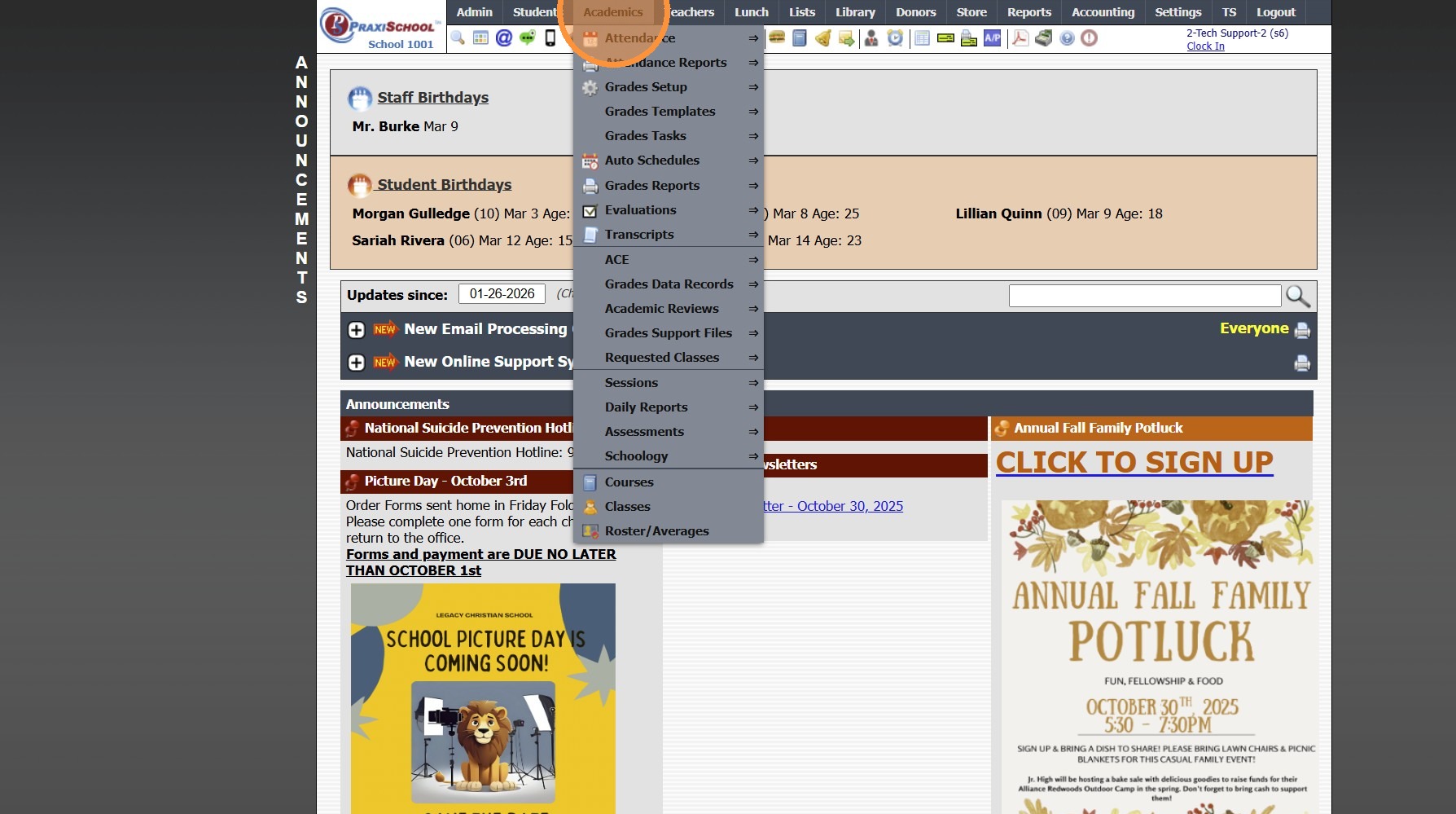Screen dimensions: 1456x814
Task: Click the PDF document toolbar icon
Action: [1020, 38]
